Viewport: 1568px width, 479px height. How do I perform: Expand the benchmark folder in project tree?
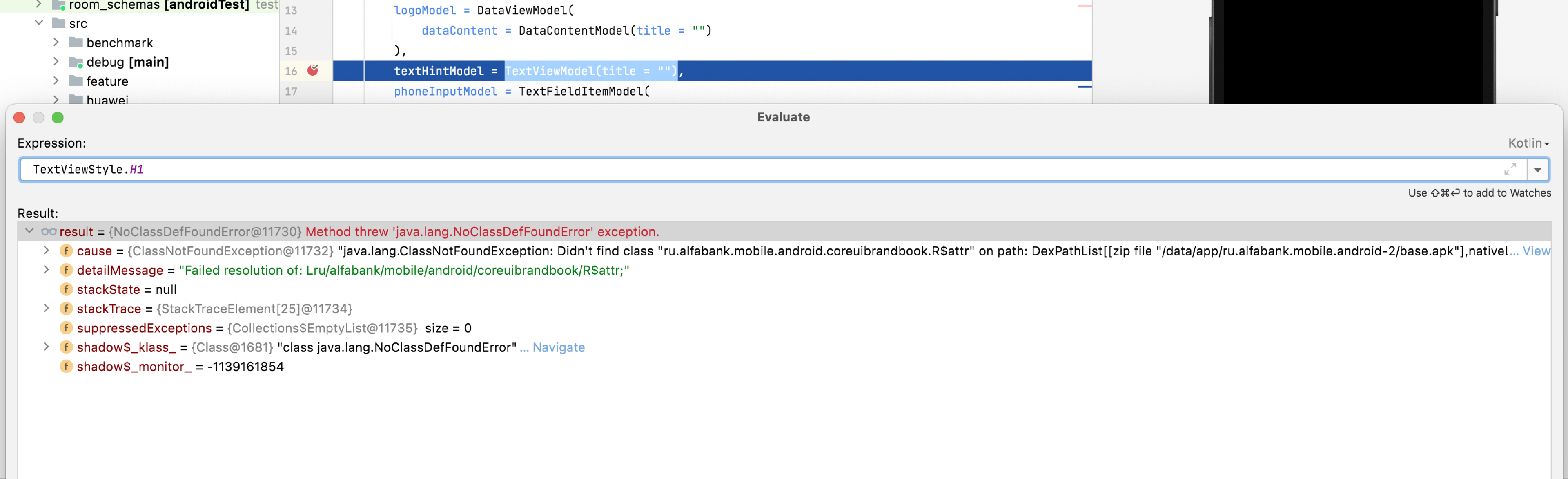point(56,42)
